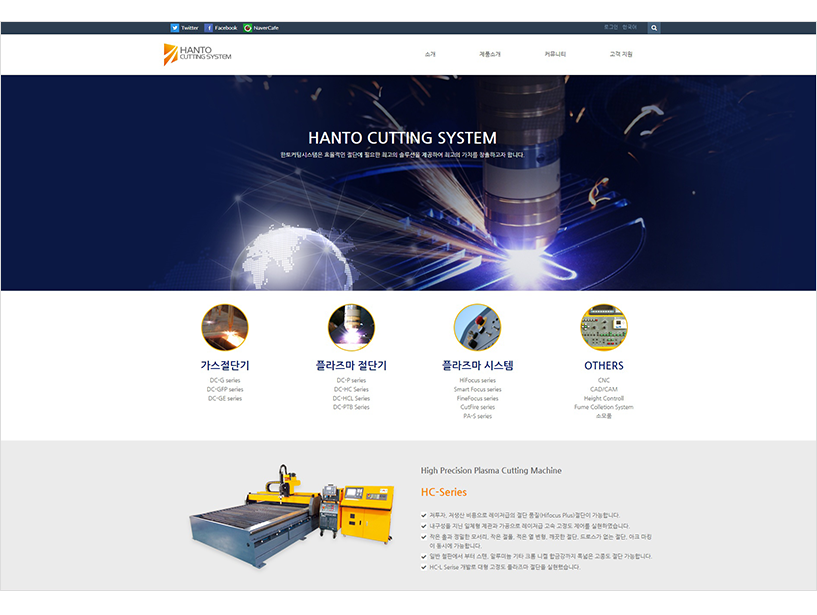Open DC-HC Series link
817x615 pixels.
click(x=351, y=389)
